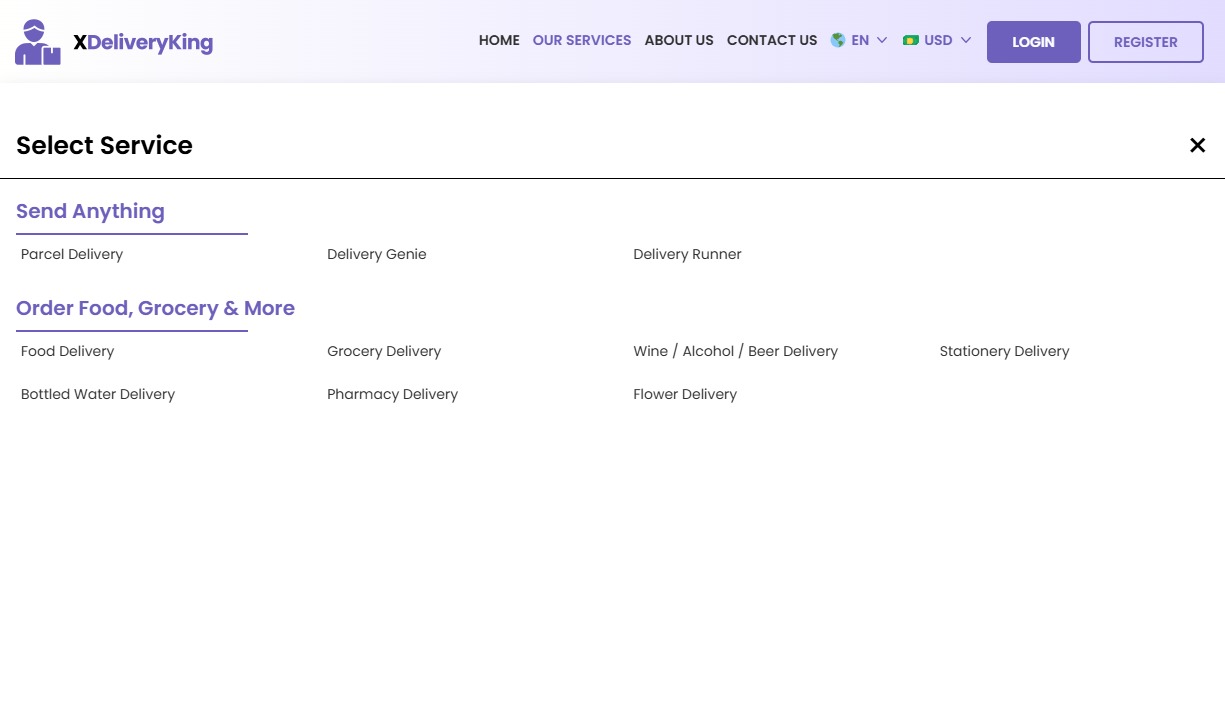Image resolution: width=1225 pixels, height=722 pixels.
Task: Select Pharmacy Delivery service
Action: 392,394
